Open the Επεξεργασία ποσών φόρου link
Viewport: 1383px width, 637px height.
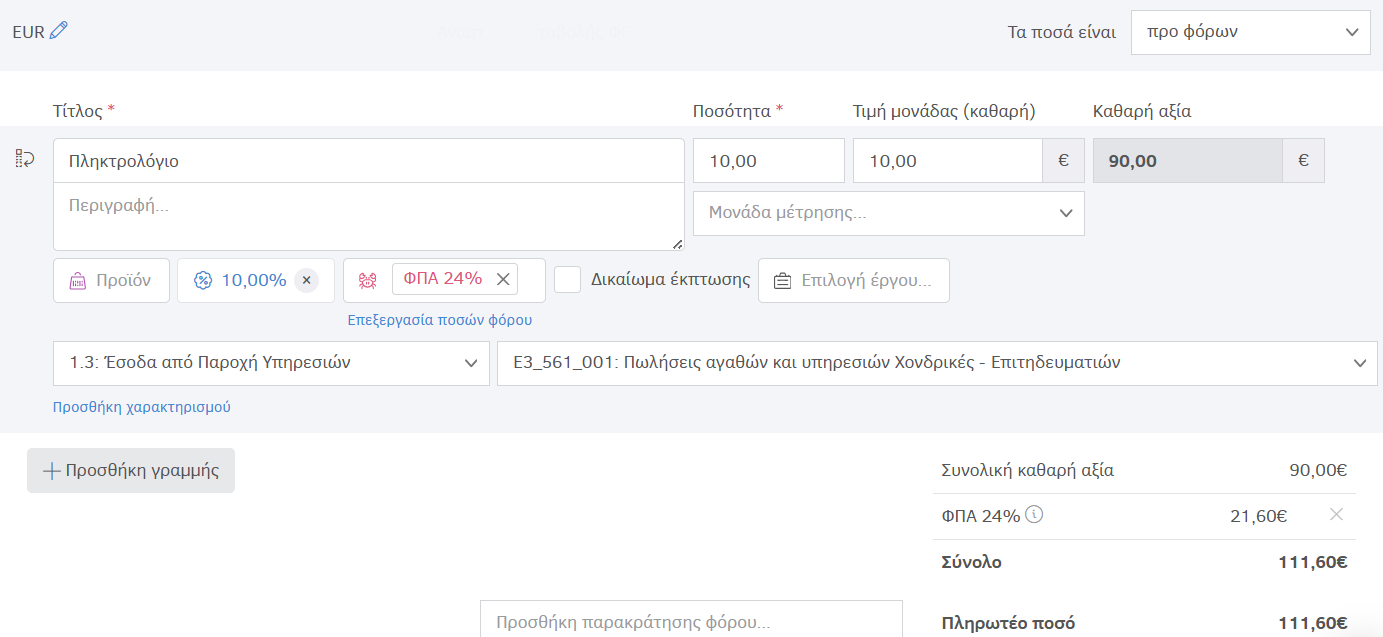click(439, 320)
